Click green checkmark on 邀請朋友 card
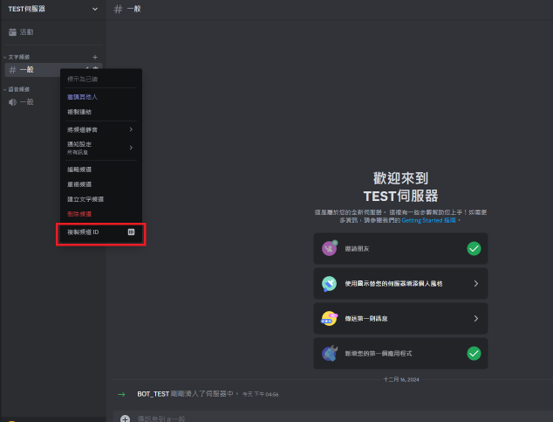 click(474, 249)
